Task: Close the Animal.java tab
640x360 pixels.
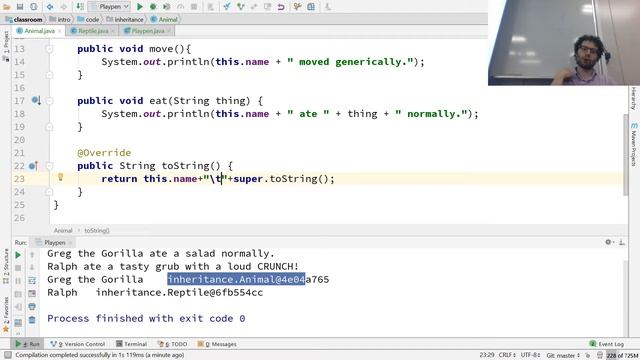Action: pyautogui.click(x=60, y=31)
